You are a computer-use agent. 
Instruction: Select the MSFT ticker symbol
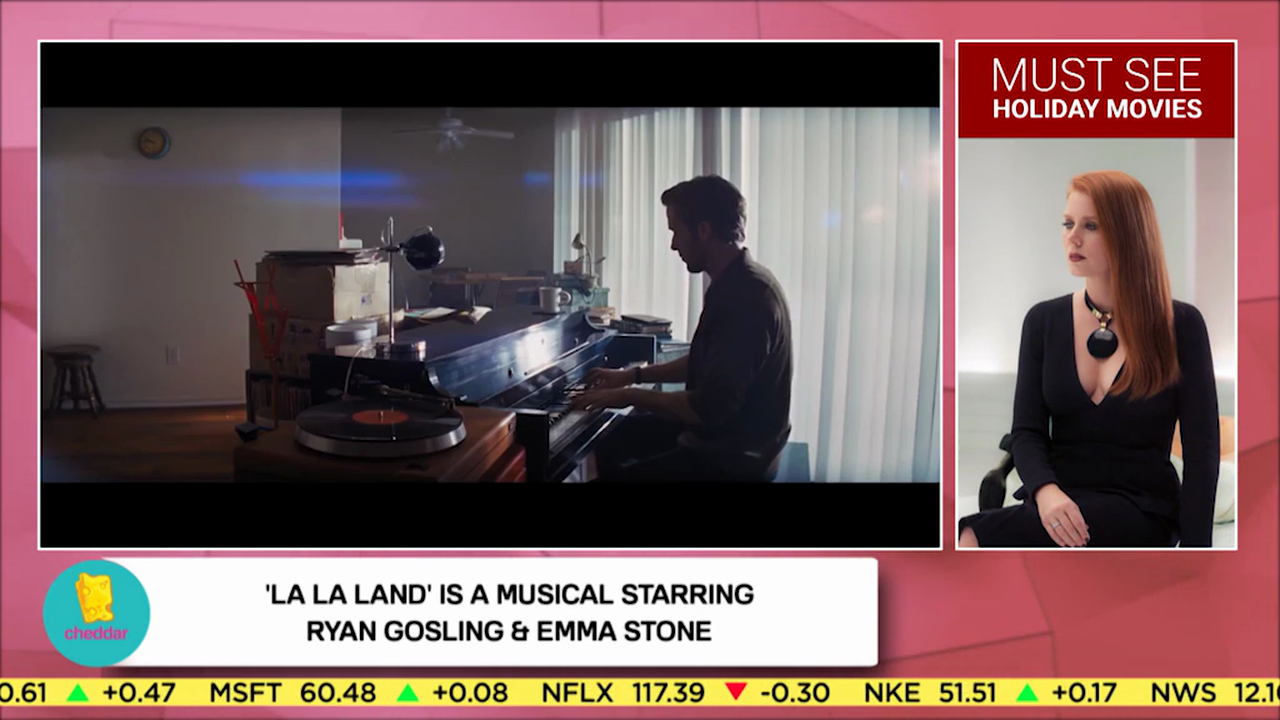[245, 692]
